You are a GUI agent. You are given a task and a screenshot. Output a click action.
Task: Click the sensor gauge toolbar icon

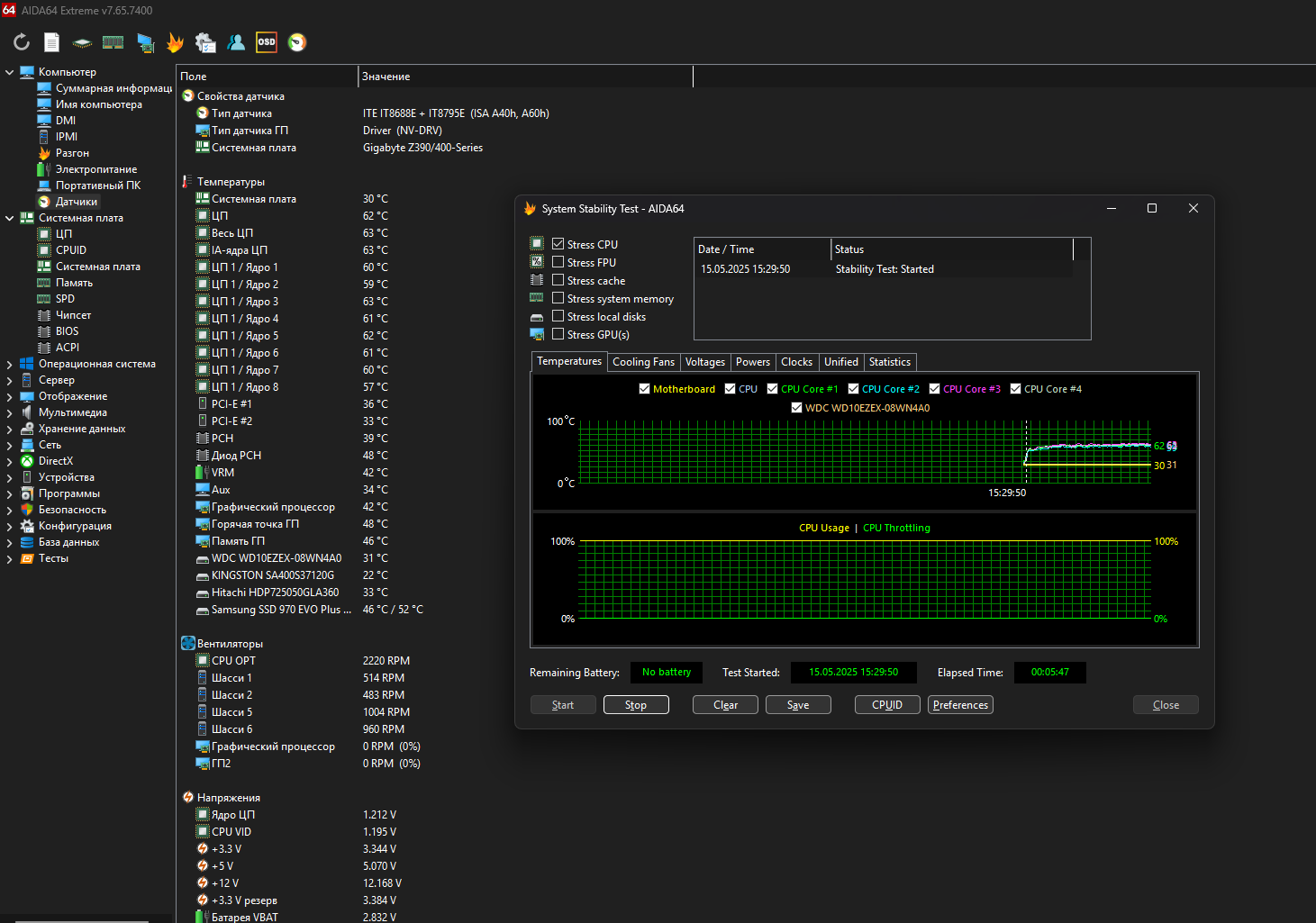pos(297,42)
